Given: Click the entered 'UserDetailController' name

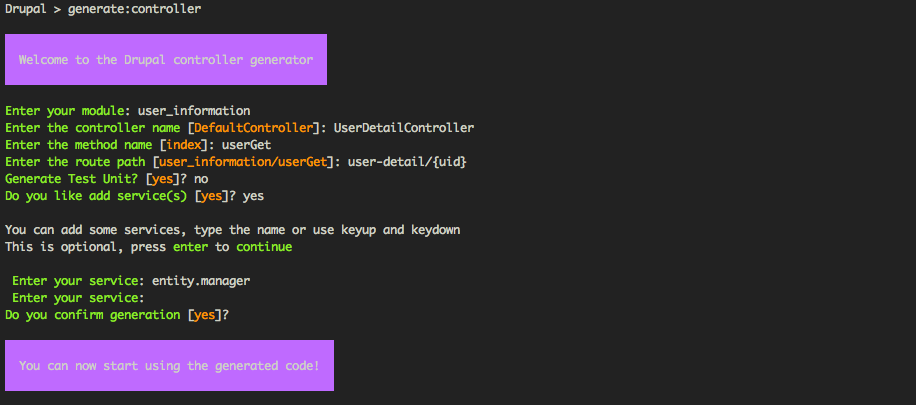Looking at the screenshot, I should (x=404, y=128).
